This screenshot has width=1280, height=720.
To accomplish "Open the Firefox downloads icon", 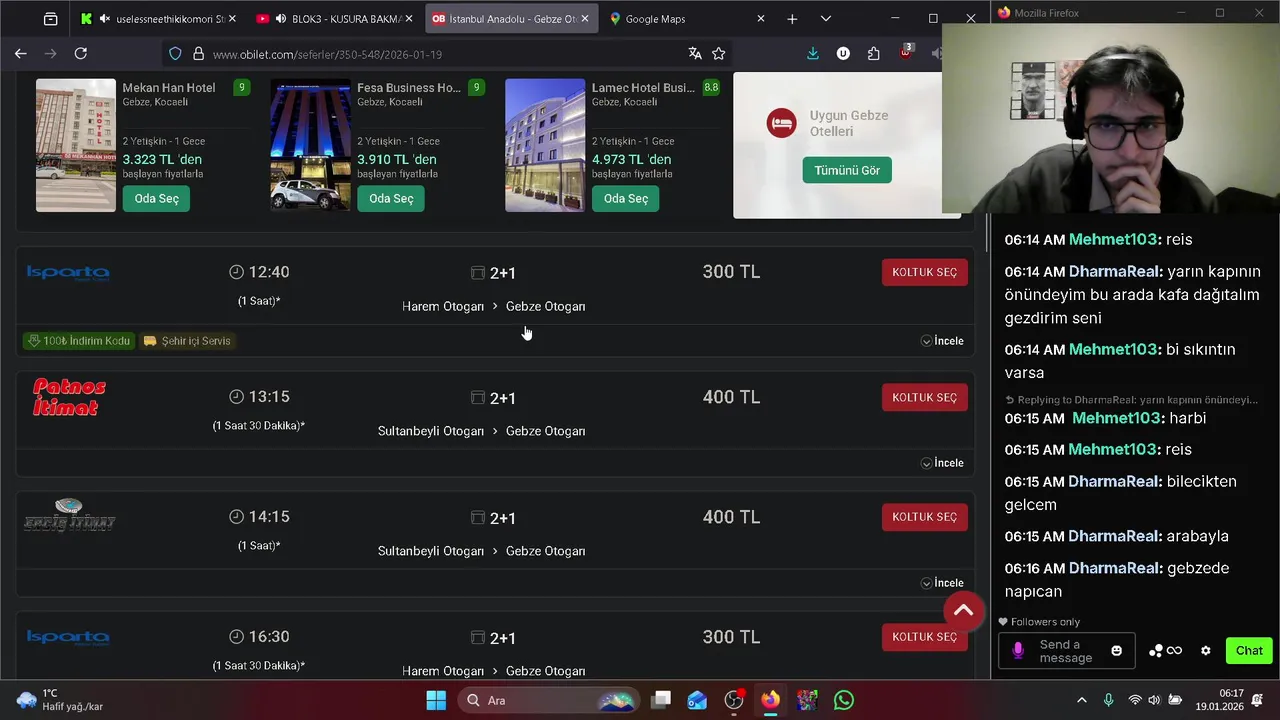I will (x=813, y=54).
